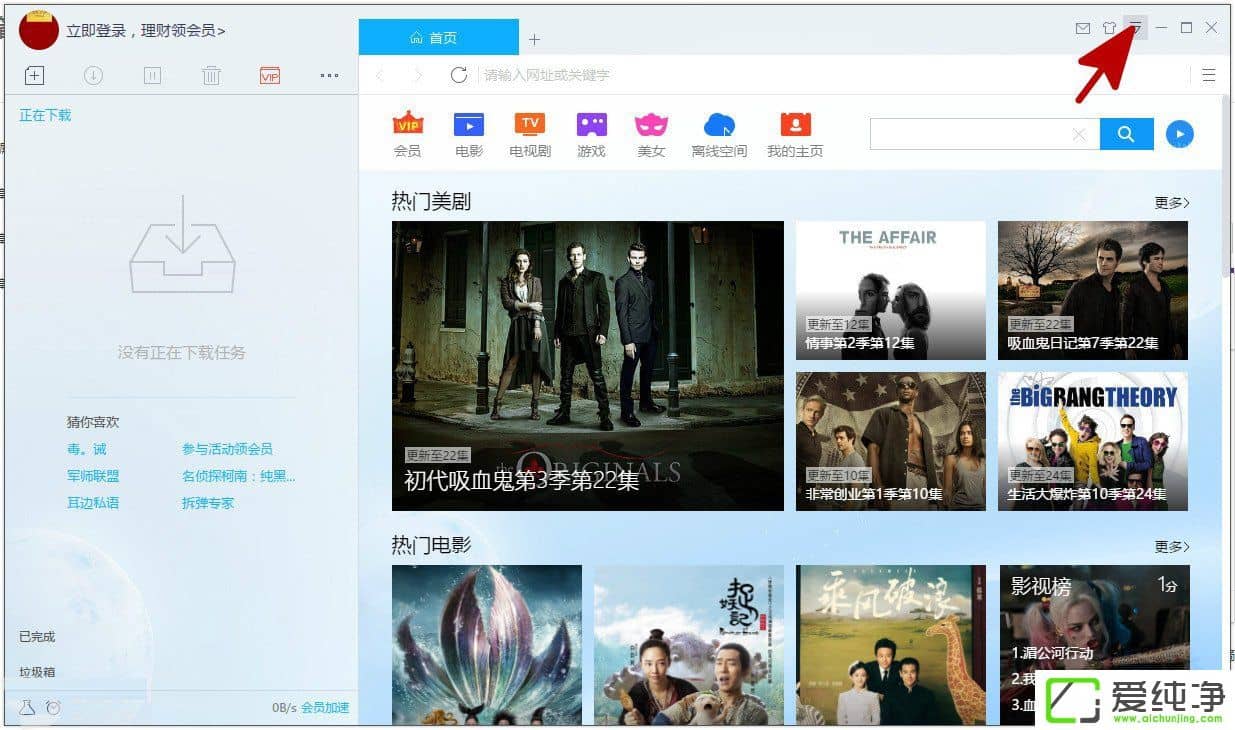
Task: Click the alarm clock scheduler icon
Action: coord(53,708)
